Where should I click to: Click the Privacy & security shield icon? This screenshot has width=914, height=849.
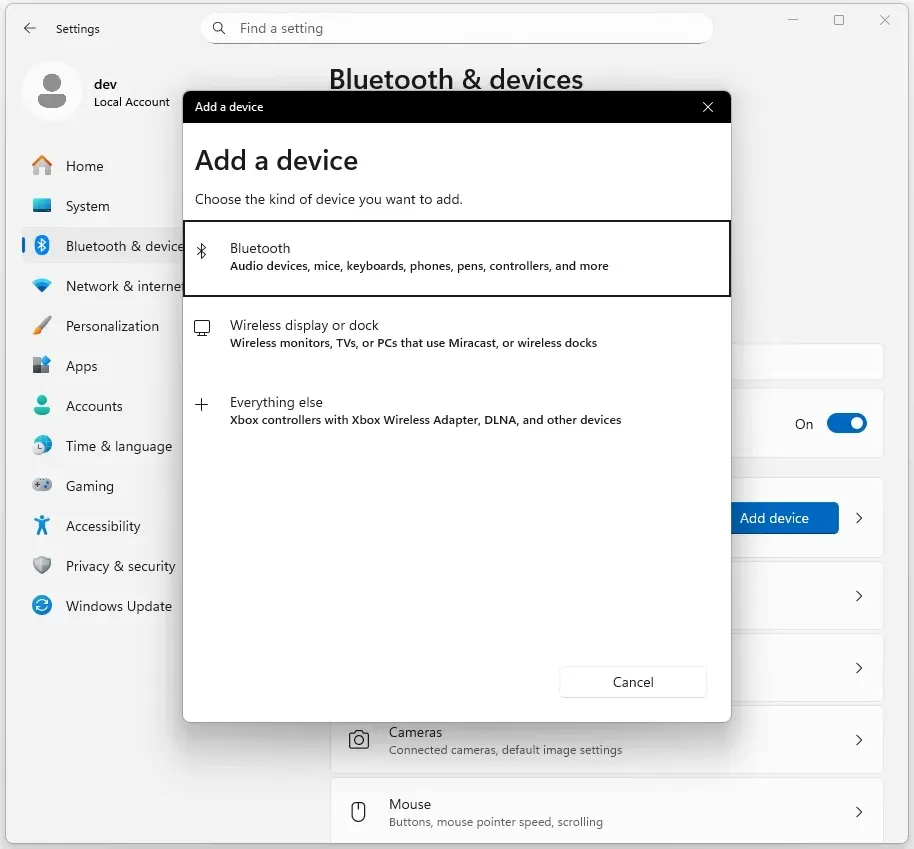[42, 566]
